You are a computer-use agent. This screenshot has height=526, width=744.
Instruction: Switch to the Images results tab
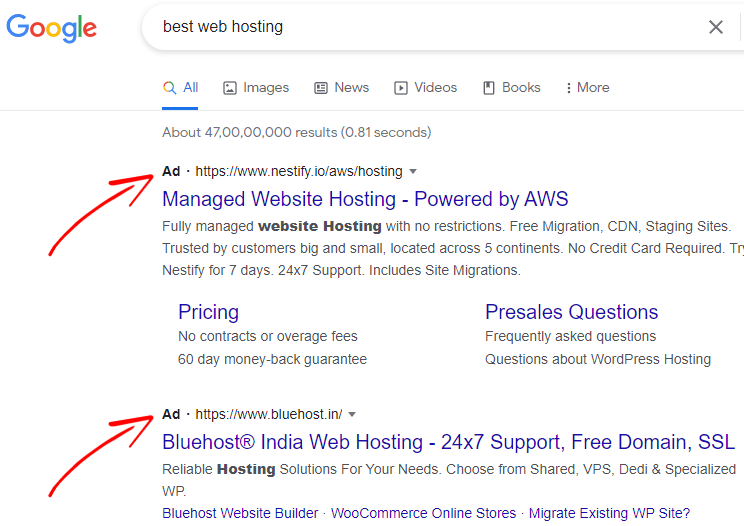click(265, 88)
